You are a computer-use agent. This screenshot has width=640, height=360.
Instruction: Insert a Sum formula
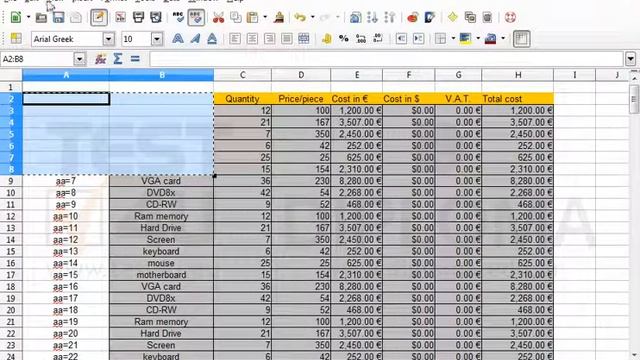click(118, 59)
